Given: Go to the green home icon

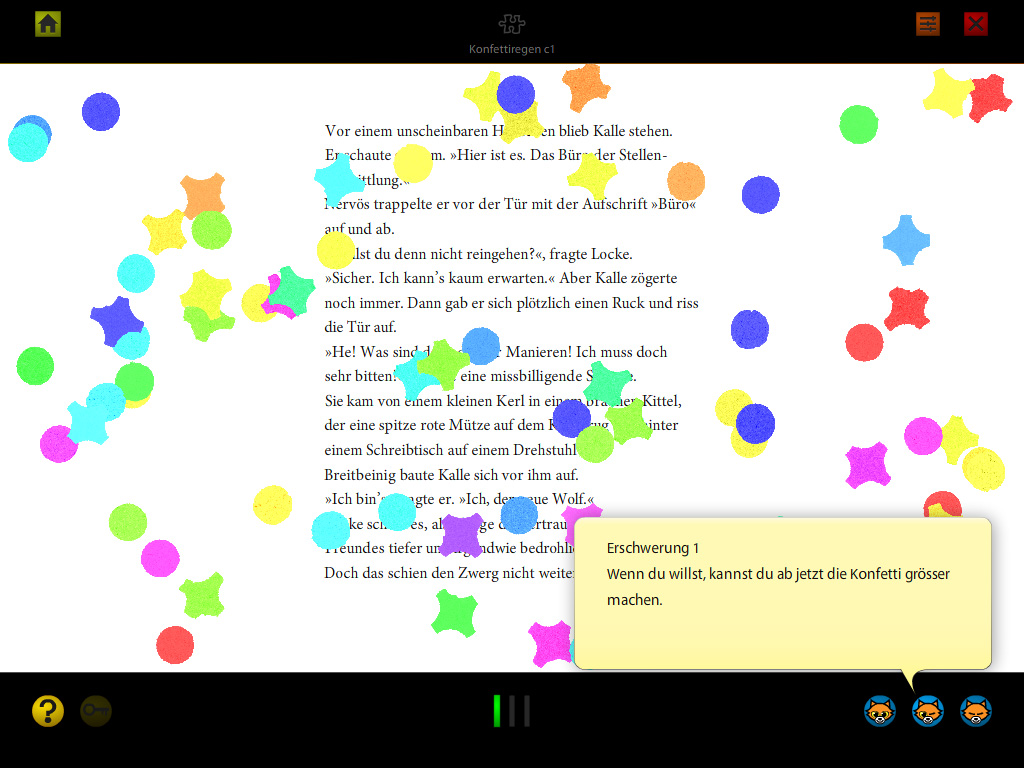Looking at the screenshot, I should pos(48,24).
